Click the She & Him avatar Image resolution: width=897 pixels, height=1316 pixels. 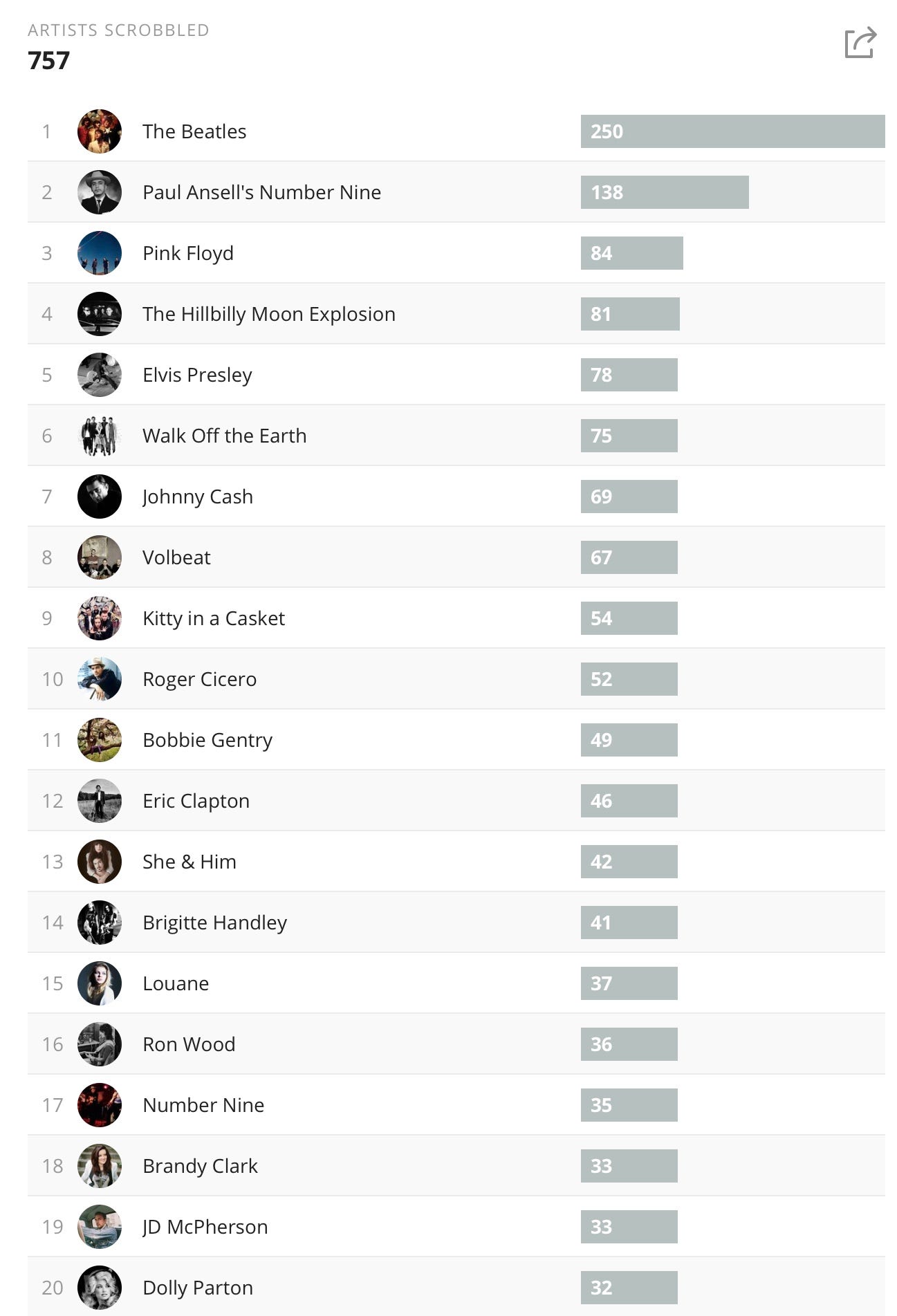[100, 862]
